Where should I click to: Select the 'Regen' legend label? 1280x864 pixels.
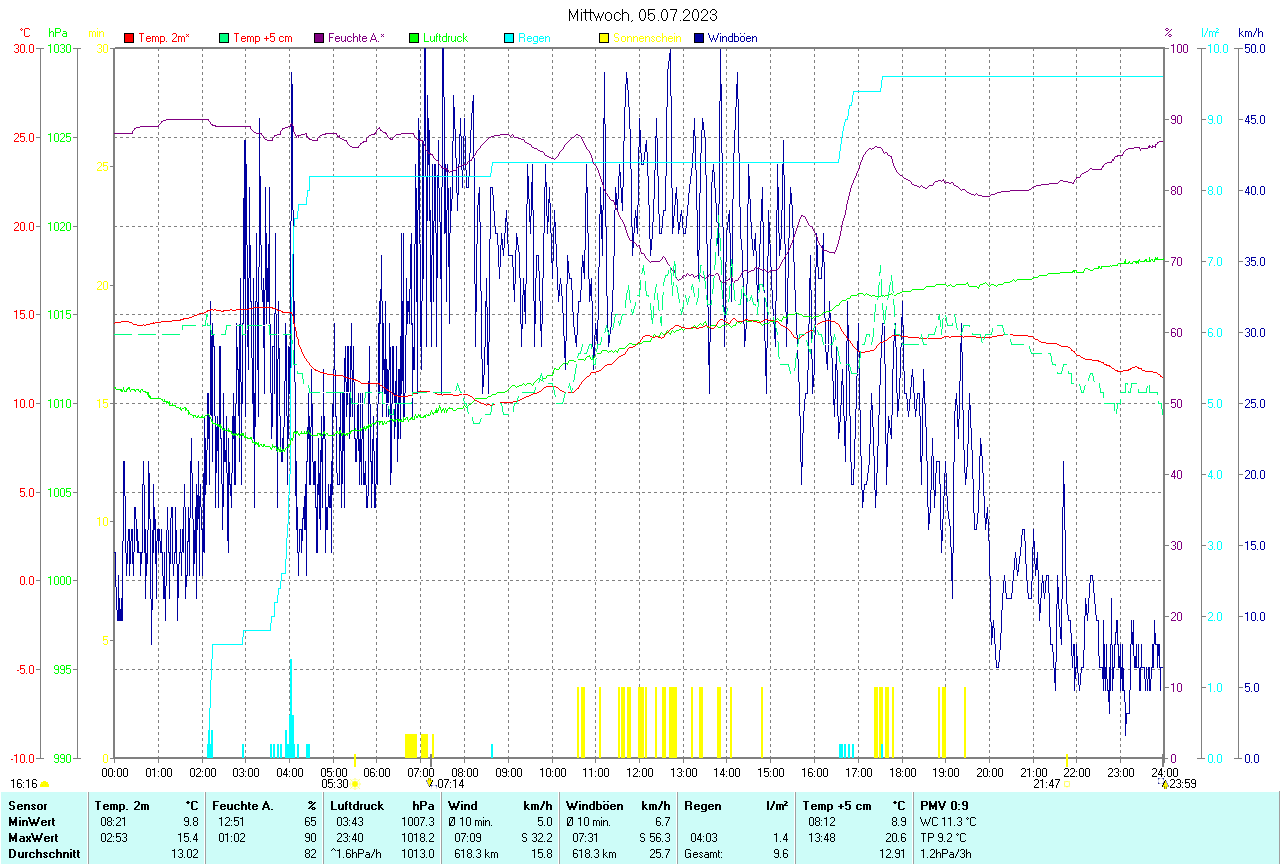click(532, 38)
